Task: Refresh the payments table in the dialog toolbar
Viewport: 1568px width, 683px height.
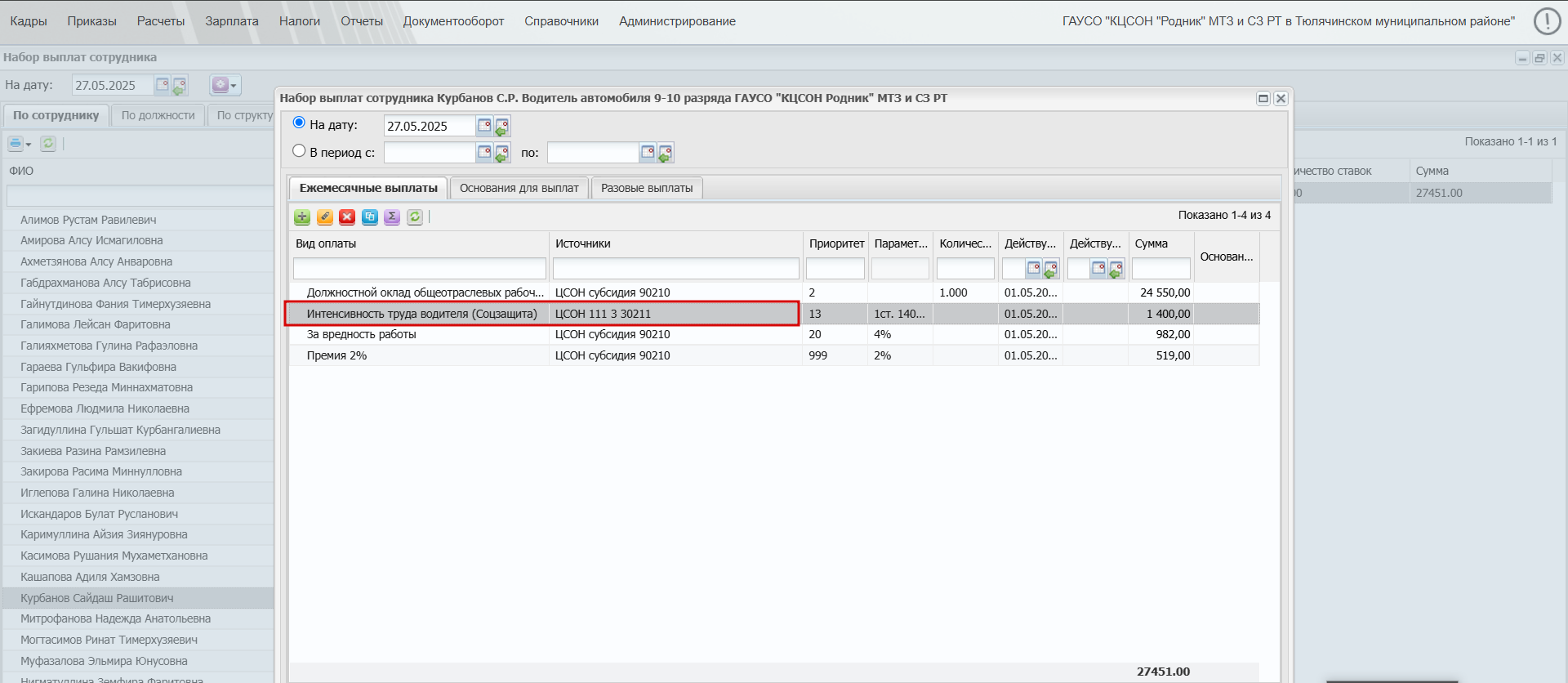Action: 415,217
